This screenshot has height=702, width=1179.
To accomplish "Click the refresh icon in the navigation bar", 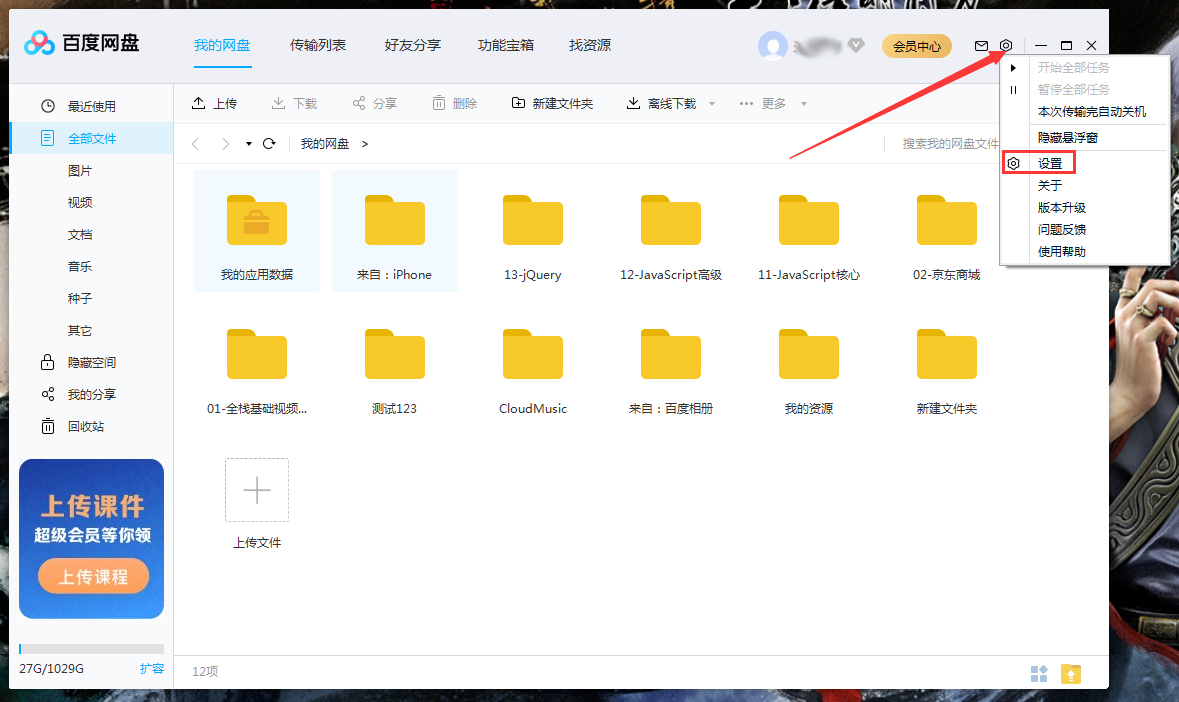I will pos(268,143).
